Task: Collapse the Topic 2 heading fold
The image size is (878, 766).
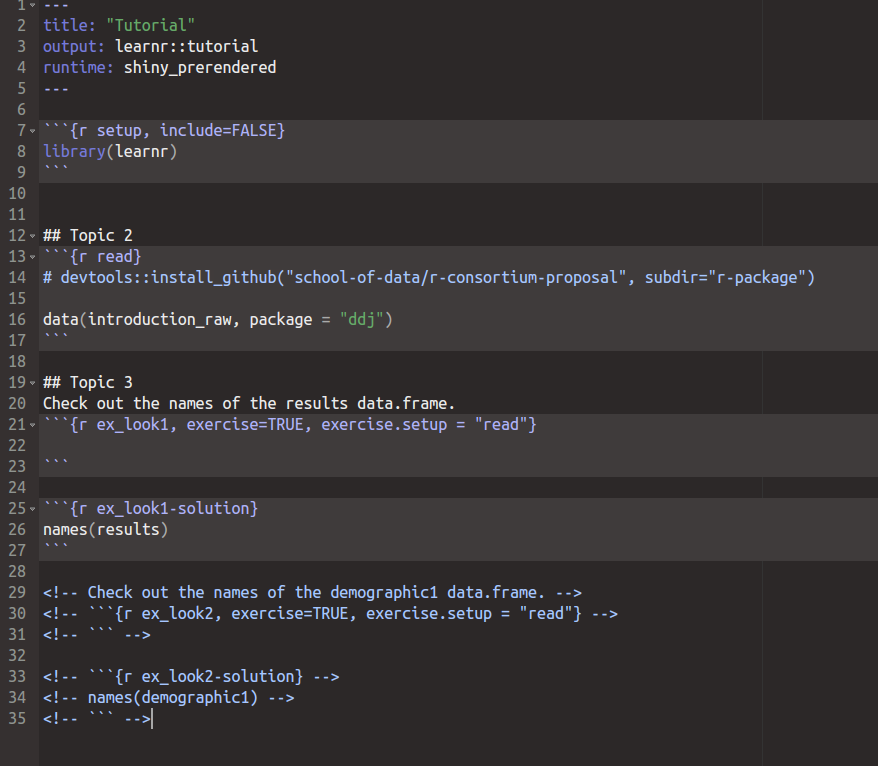Action: point(30,235)
